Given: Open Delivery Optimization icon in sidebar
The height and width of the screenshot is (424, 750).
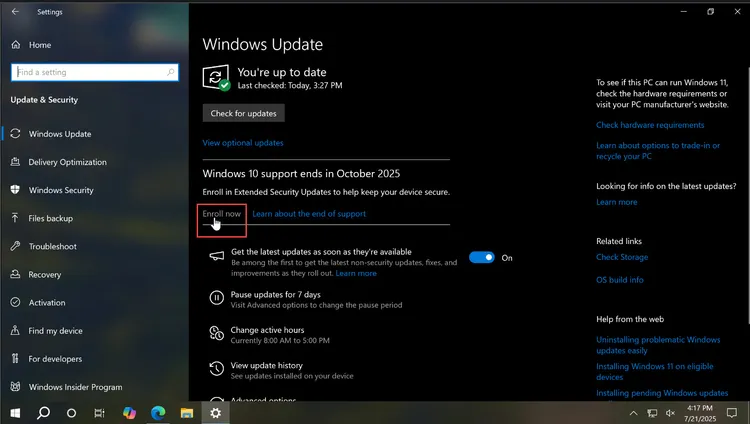Looking at the screenshot, I should [x=15, y=162].
